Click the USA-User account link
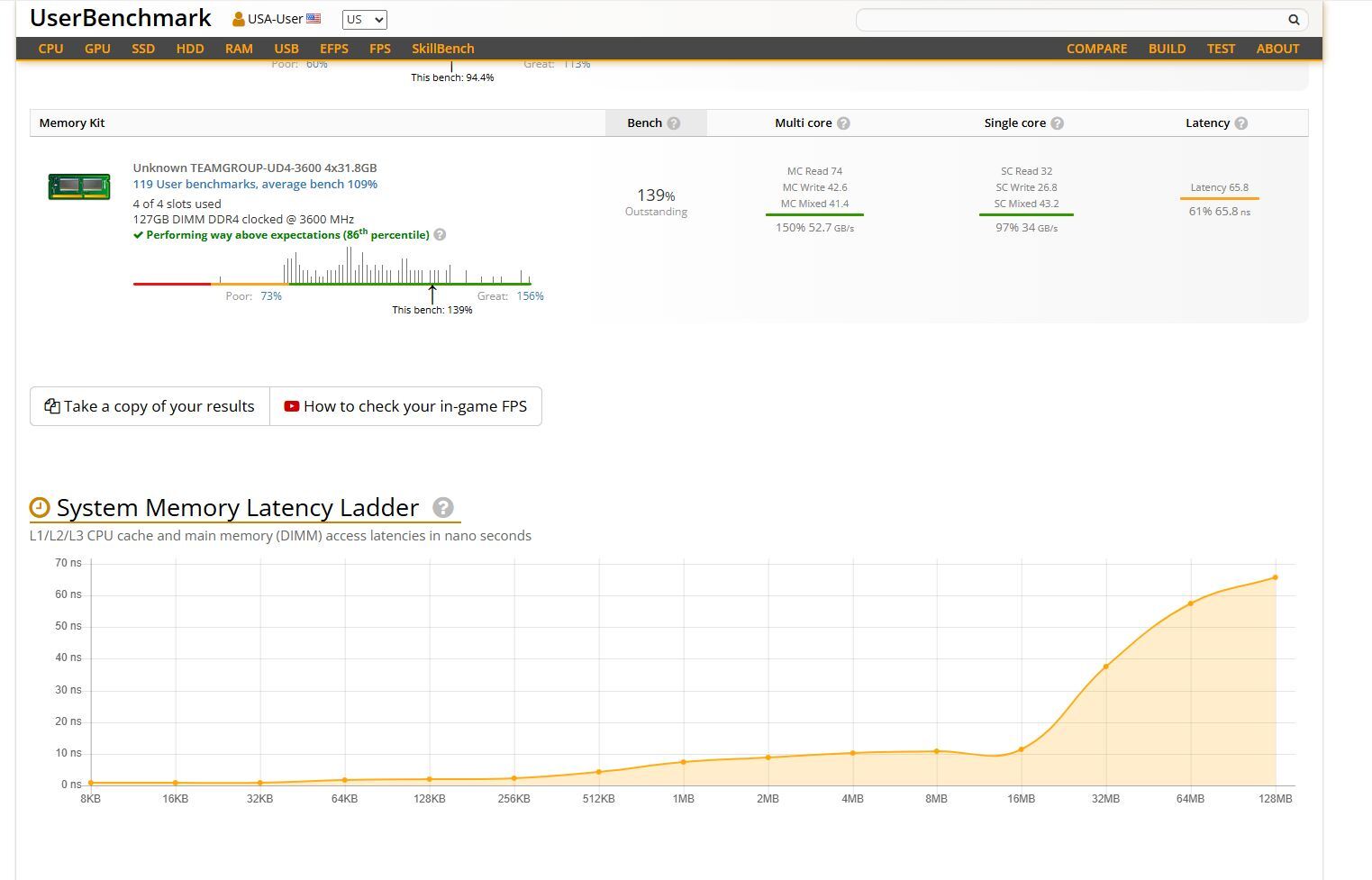1372x880 pixels. pos(275,19)
